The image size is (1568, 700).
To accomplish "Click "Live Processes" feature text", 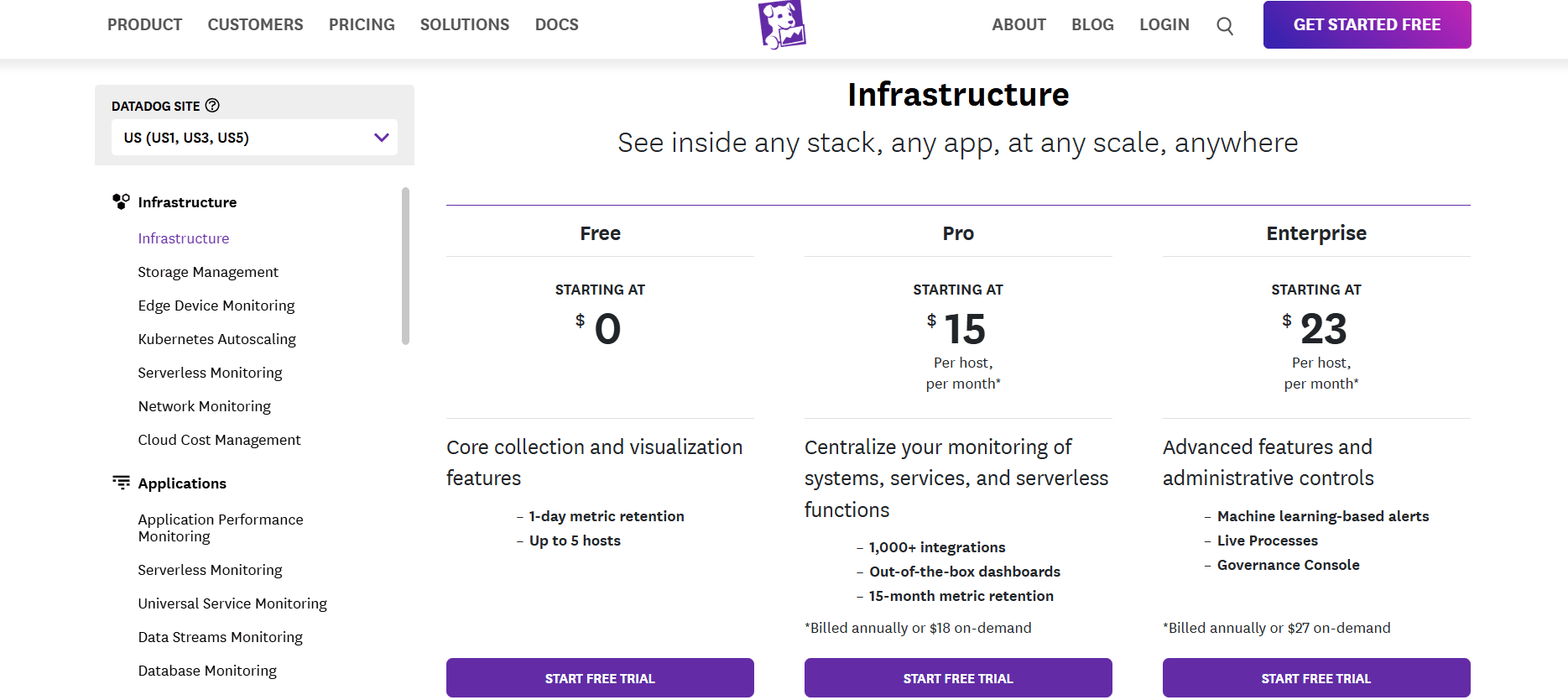I will click(1268, 541).
